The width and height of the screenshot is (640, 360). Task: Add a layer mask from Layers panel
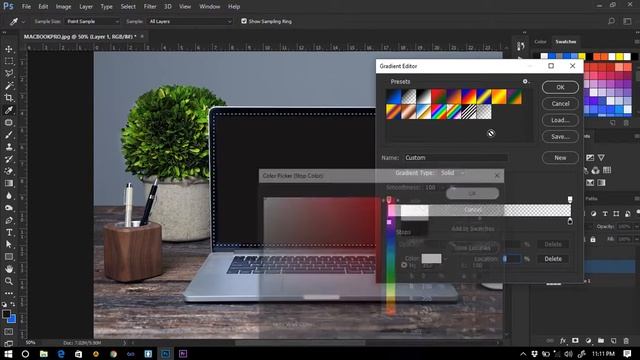point(575,341)
